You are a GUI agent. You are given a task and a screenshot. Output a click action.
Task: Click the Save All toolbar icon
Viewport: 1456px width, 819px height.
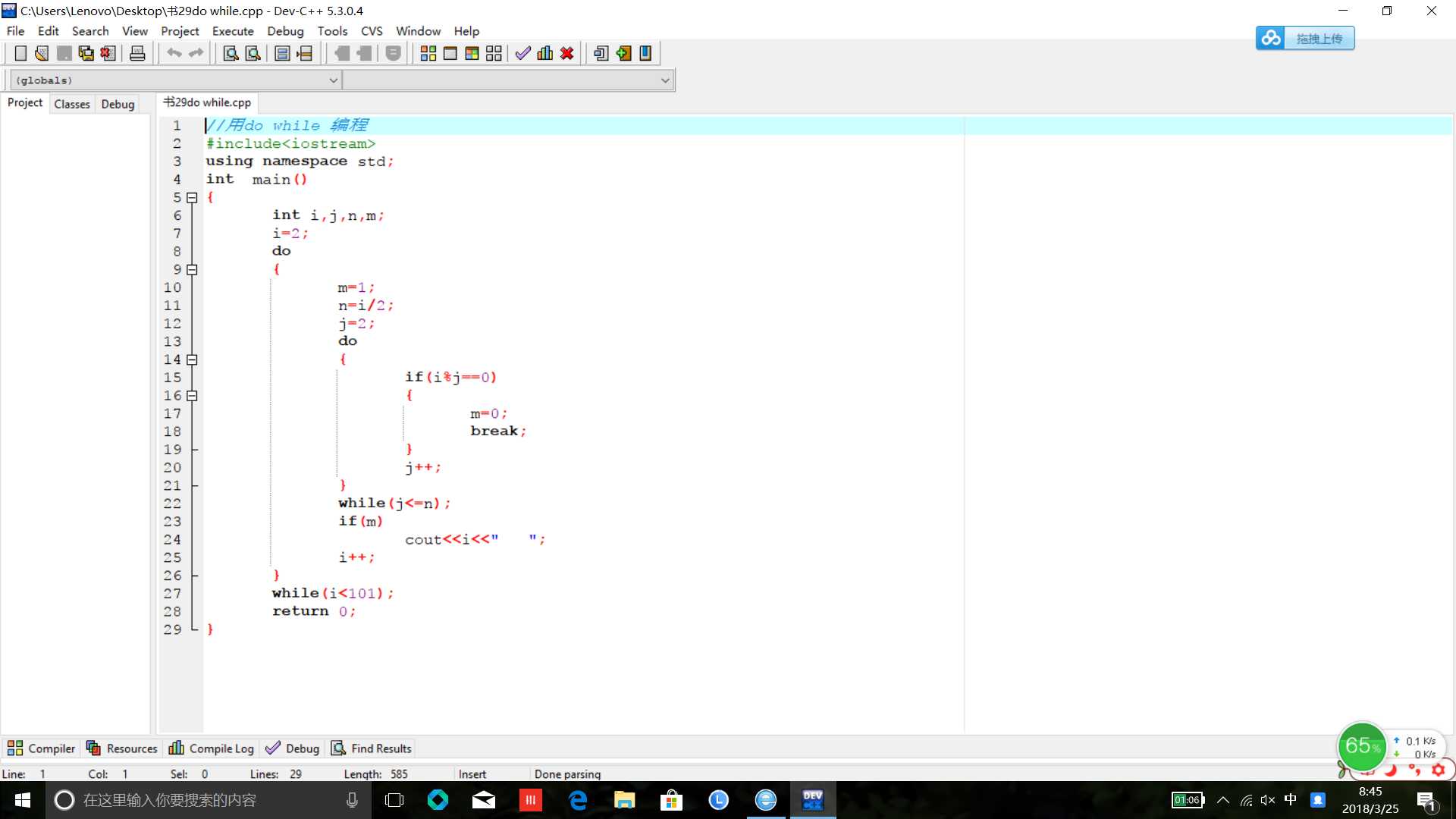86,53
